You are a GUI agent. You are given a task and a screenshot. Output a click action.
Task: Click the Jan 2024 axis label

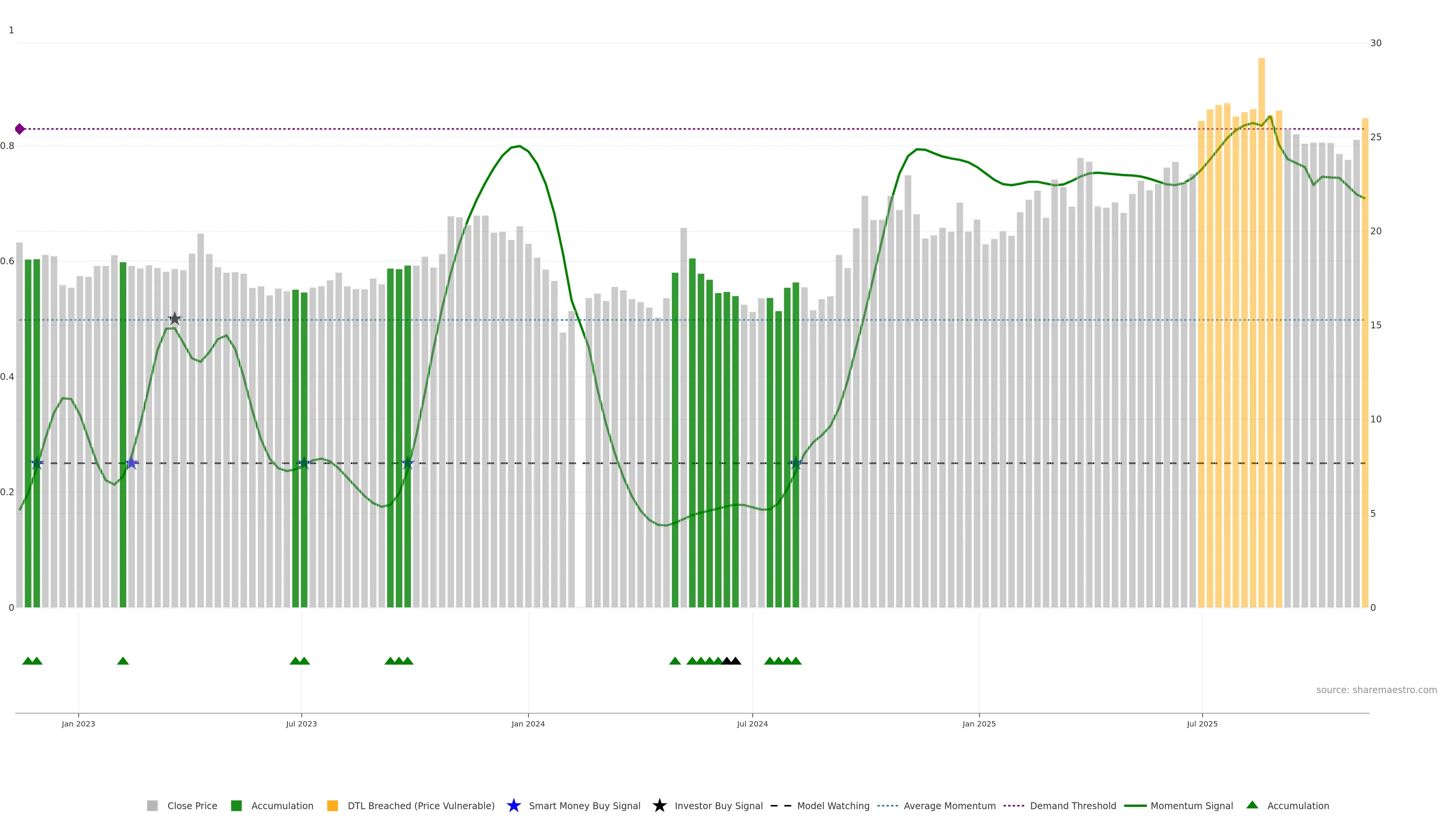tap(528, 723)
